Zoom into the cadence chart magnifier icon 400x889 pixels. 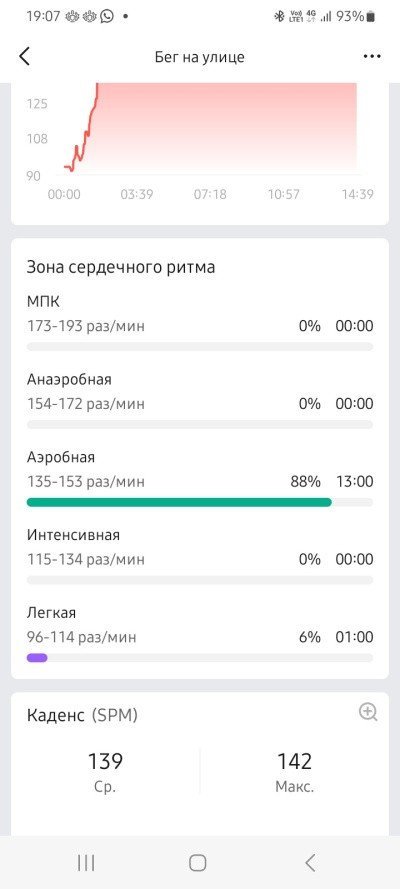pos(368,712)
